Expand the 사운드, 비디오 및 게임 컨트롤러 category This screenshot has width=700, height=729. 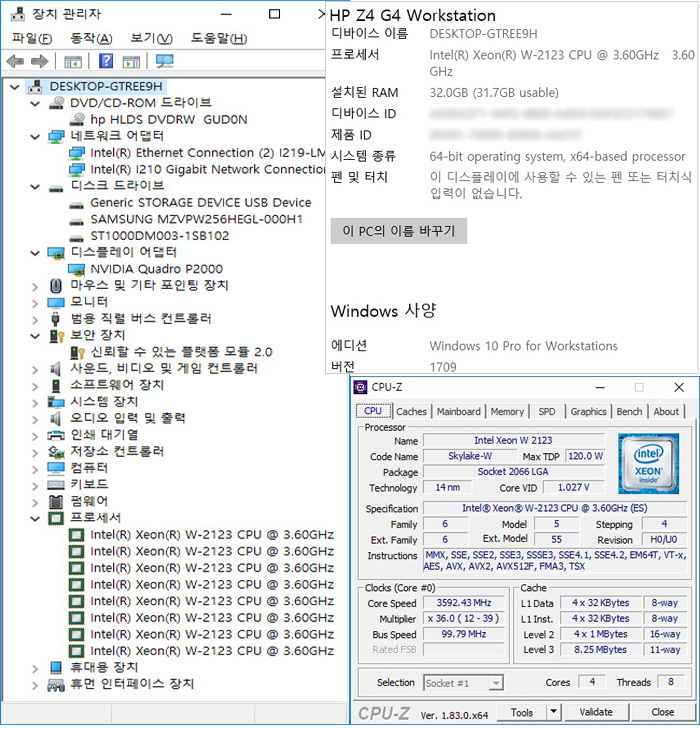pyautogui.click(x=35, y=370)
